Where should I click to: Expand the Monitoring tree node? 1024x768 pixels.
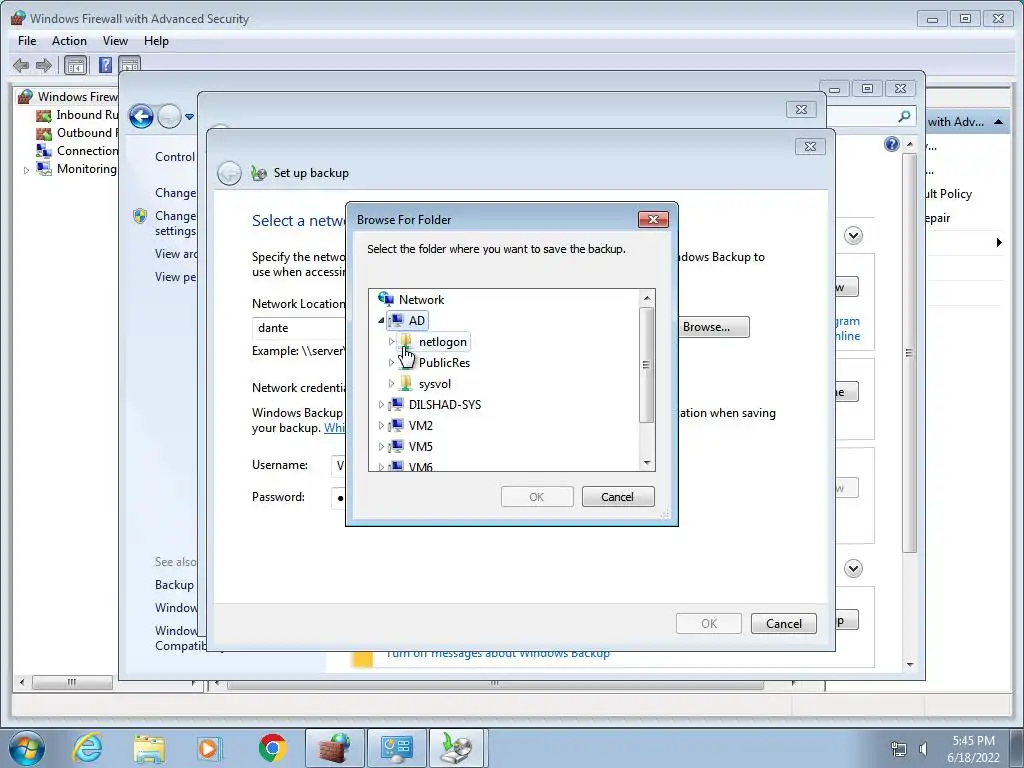tap(26, 170)
